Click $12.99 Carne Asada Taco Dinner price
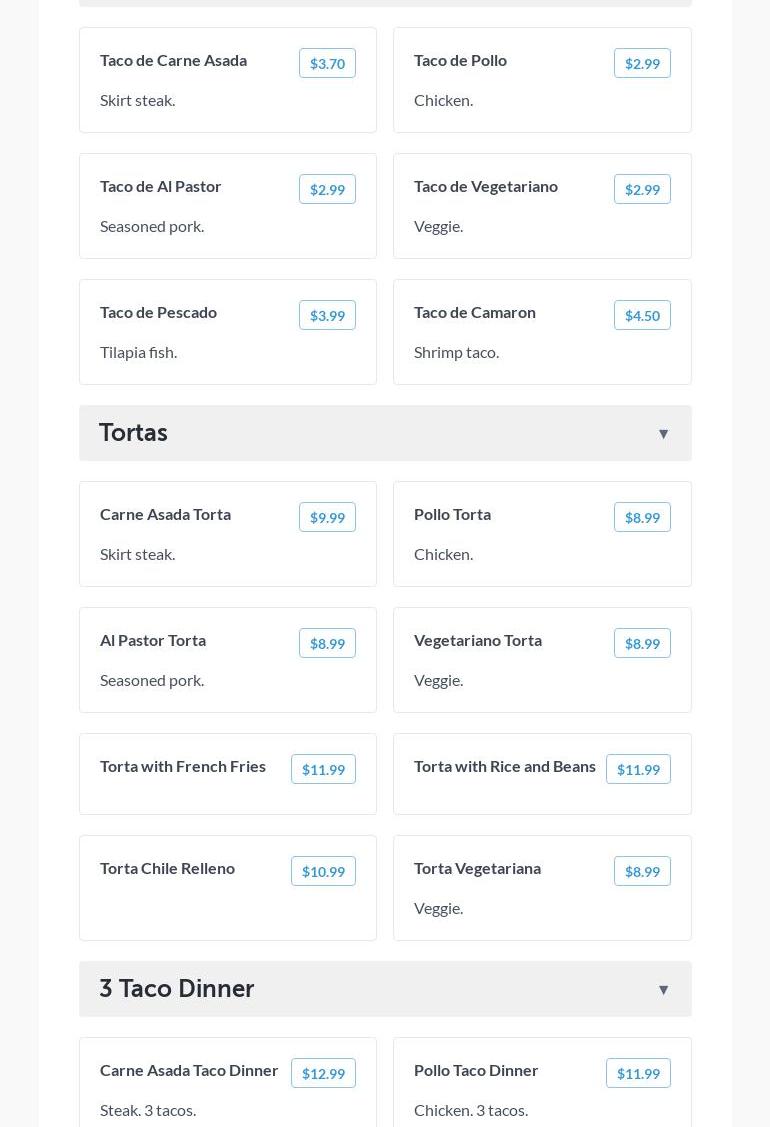This screenshot has width=770, height=1127. (323, 1074)
